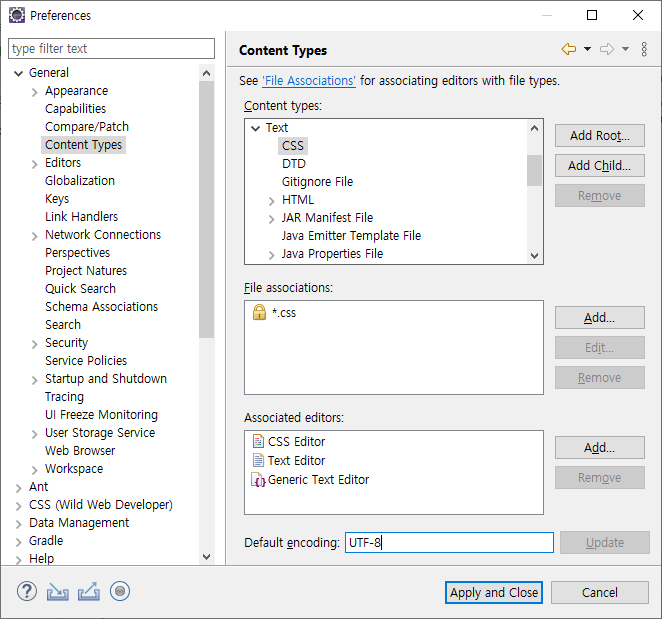662x619 pixels.
Task: Expand the Java Properties File node
Action: pos(271,255)
